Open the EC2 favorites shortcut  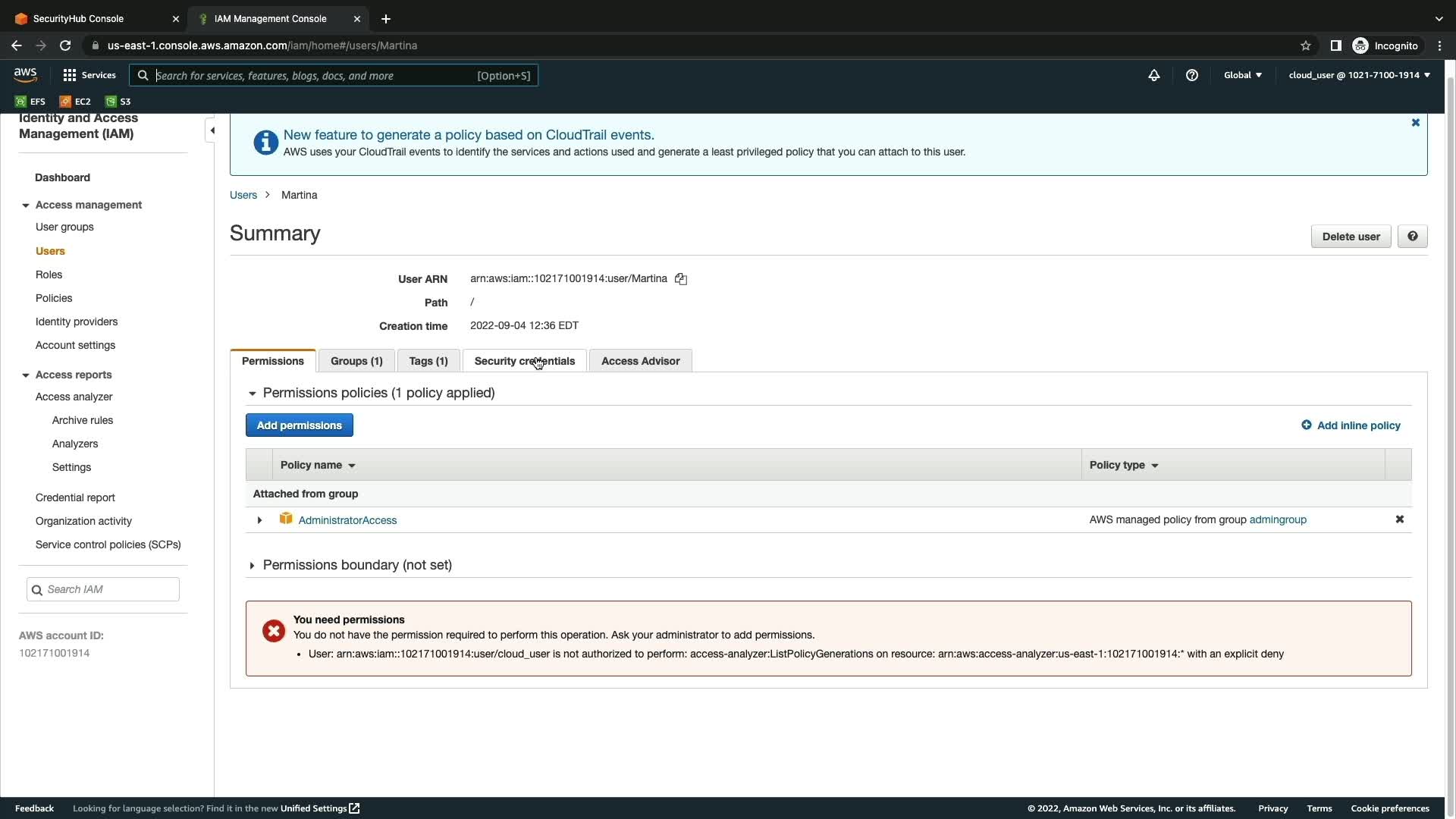pyautogui.click(x=76, y=102)
